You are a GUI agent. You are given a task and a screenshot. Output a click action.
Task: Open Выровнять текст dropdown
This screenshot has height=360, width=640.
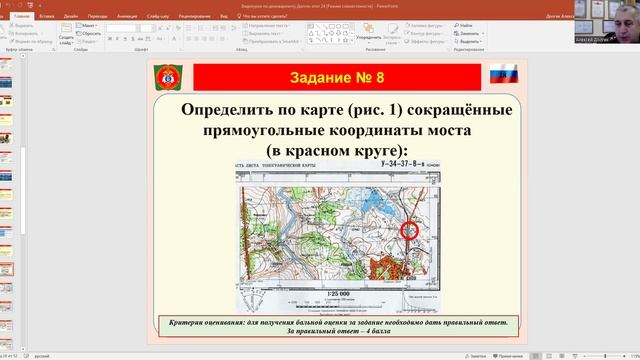[263, 33]
